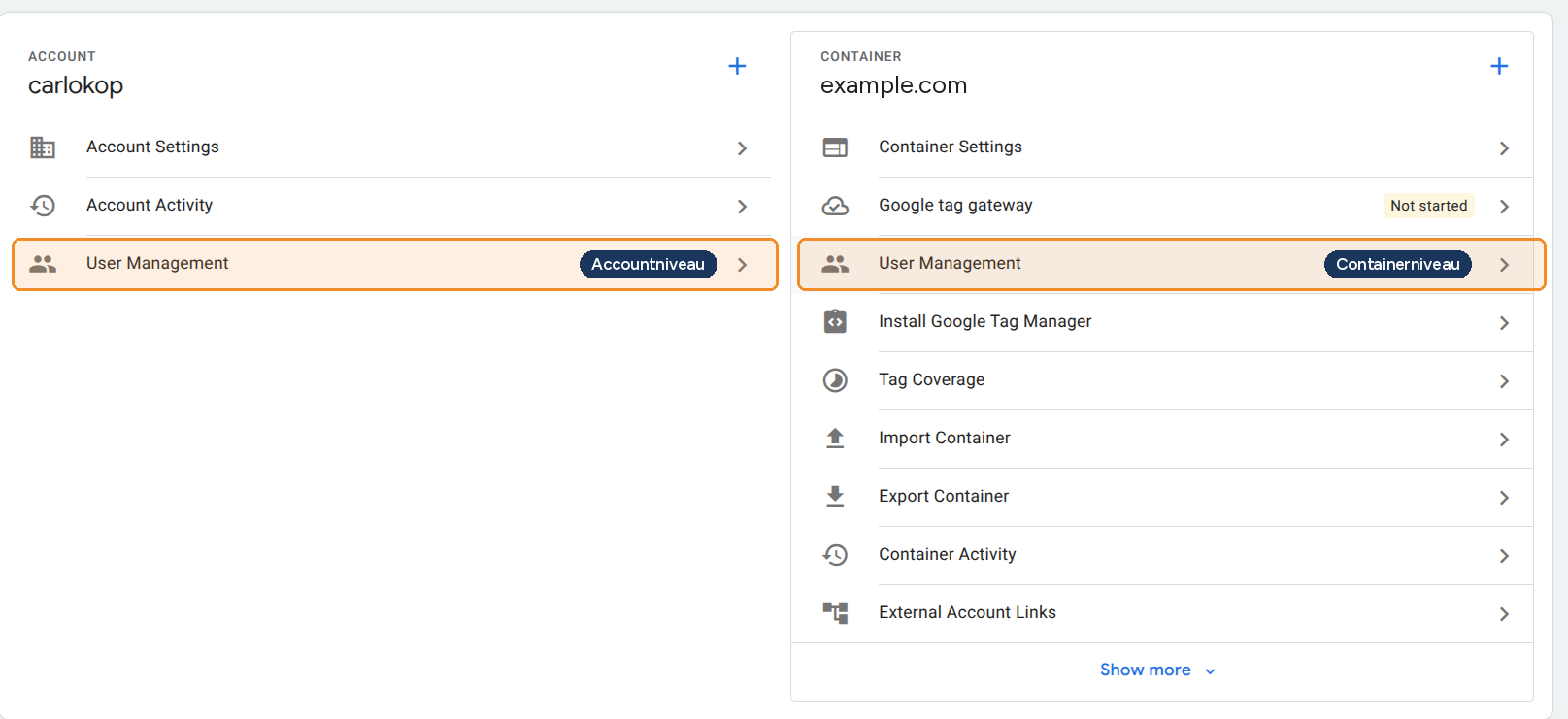This screenshot has height=719, width=1568.
Task: Open the Container Activity chevron arrow
Action: coord(1504,556)
